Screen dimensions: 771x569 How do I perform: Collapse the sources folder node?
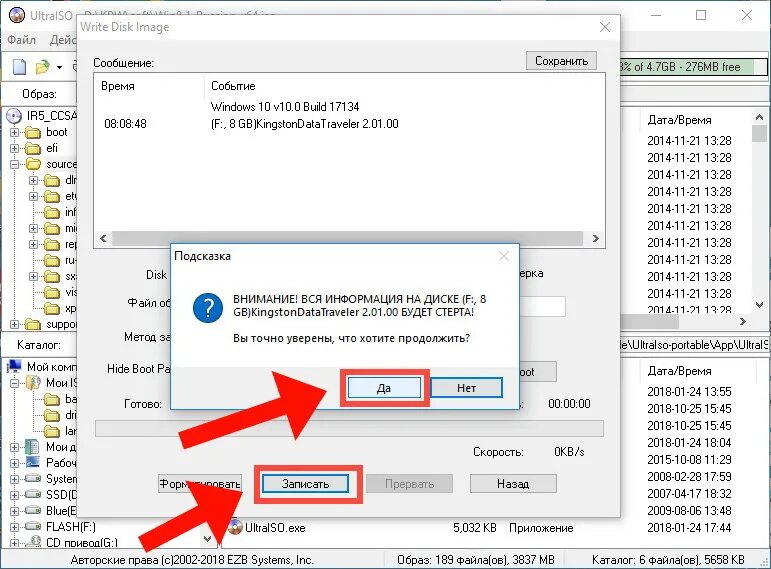[14, 164]
